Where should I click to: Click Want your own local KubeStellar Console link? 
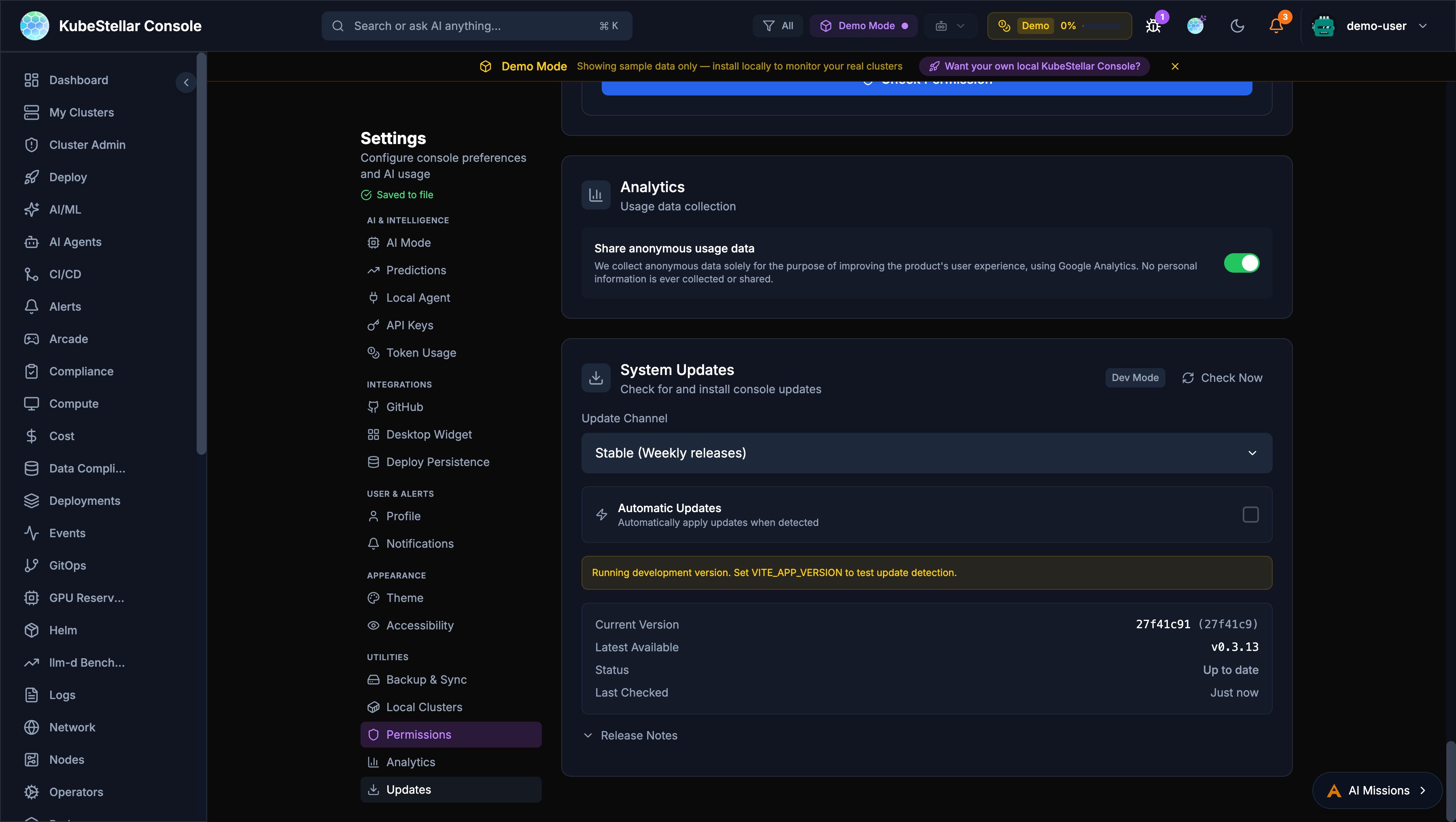pyautogui.click(x=1034, y=66)
